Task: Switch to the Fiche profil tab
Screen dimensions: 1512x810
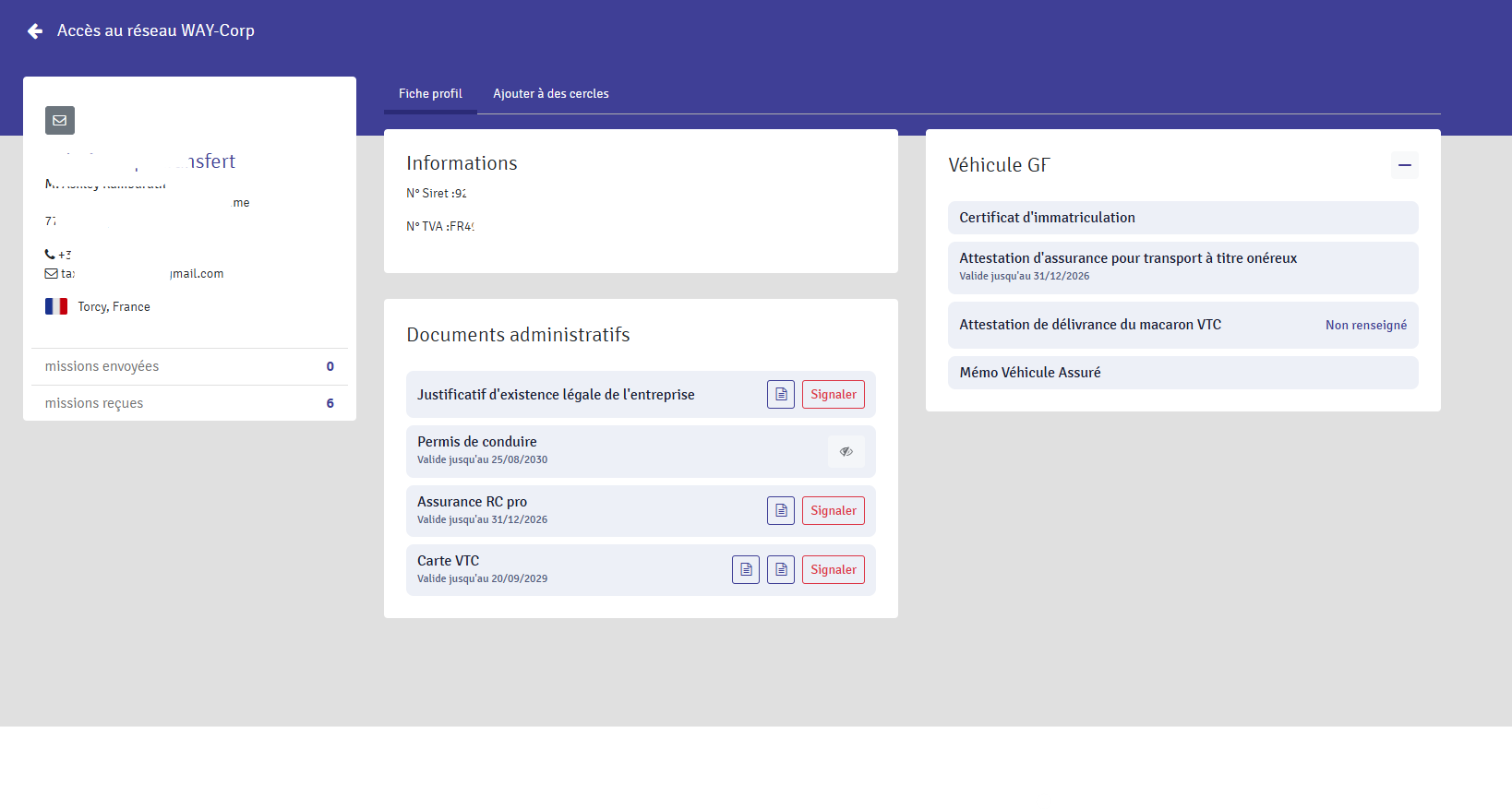Action: [430, 94]
